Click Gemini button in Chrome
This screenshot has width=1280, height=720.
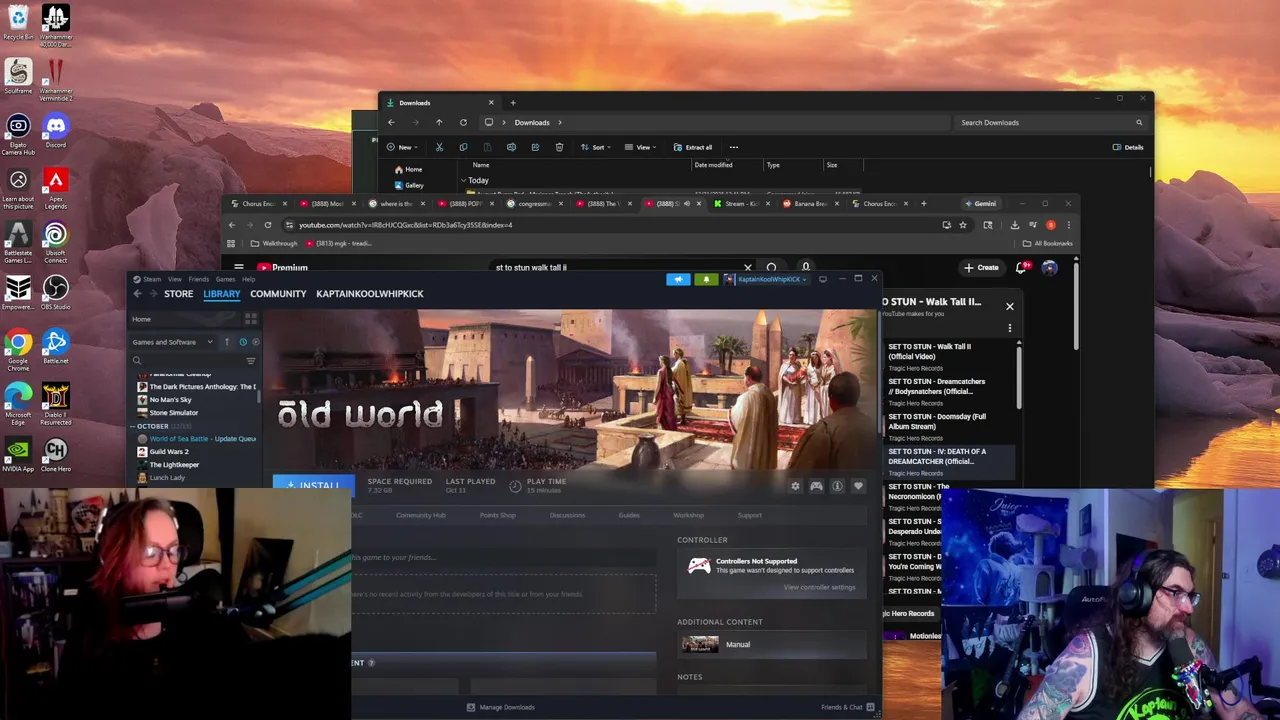pyautogui.click(x=980, y=204)
